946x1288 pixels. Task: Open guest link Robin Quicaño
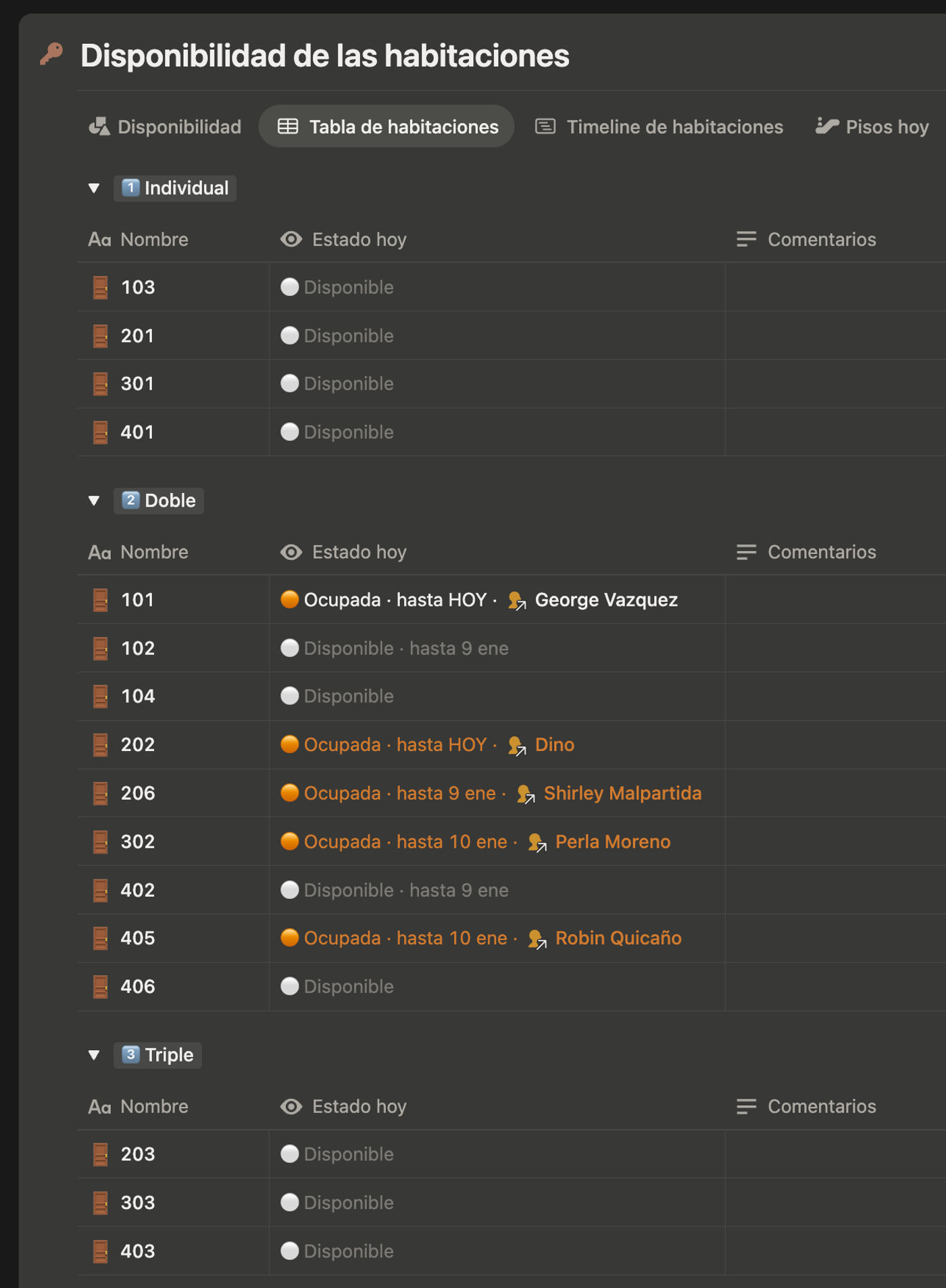point(618,938)
